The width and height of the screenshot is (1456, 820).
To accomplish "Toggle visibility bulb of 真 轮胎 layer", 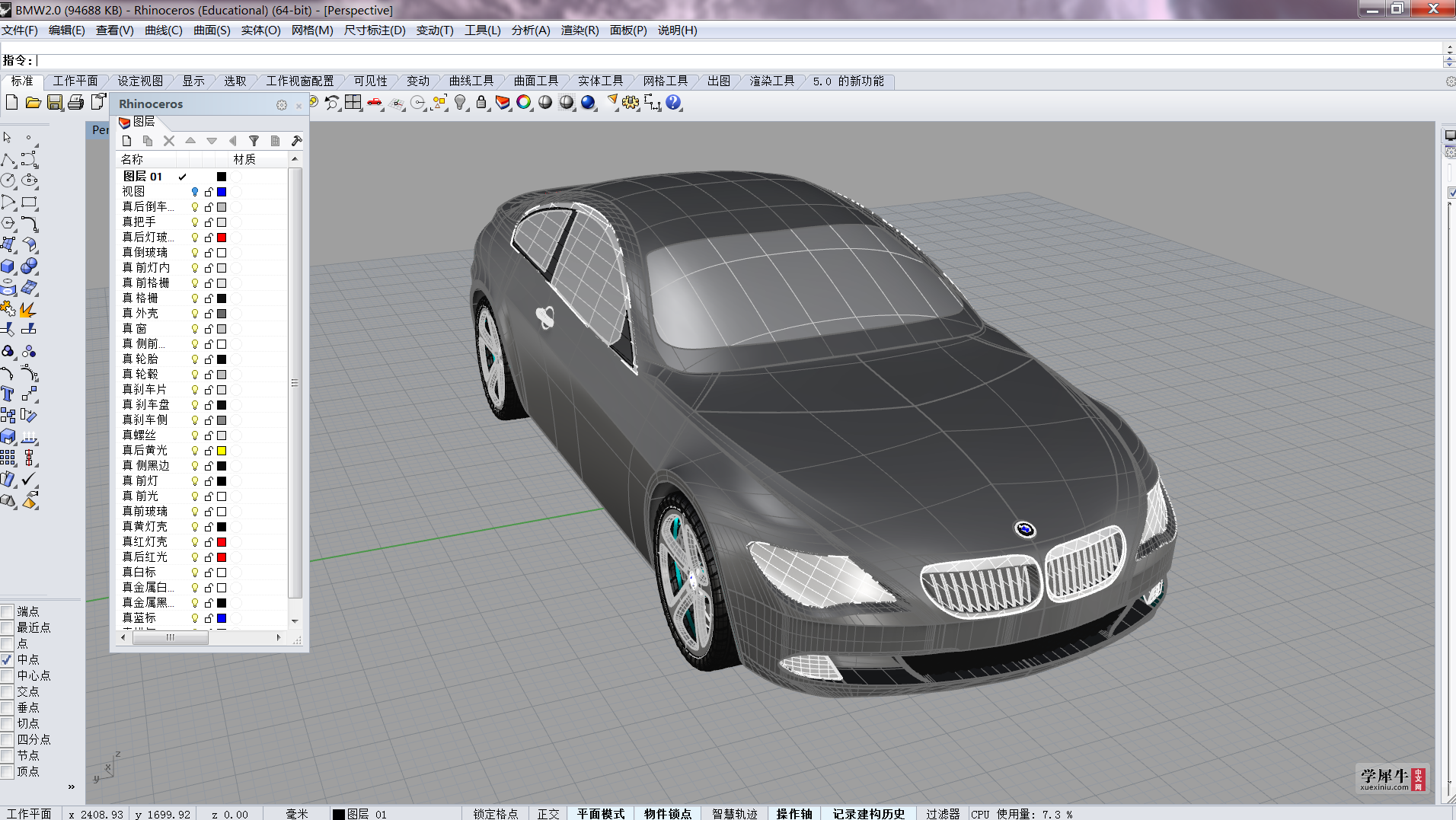I will pyautogui.click(x=195, y=359).
